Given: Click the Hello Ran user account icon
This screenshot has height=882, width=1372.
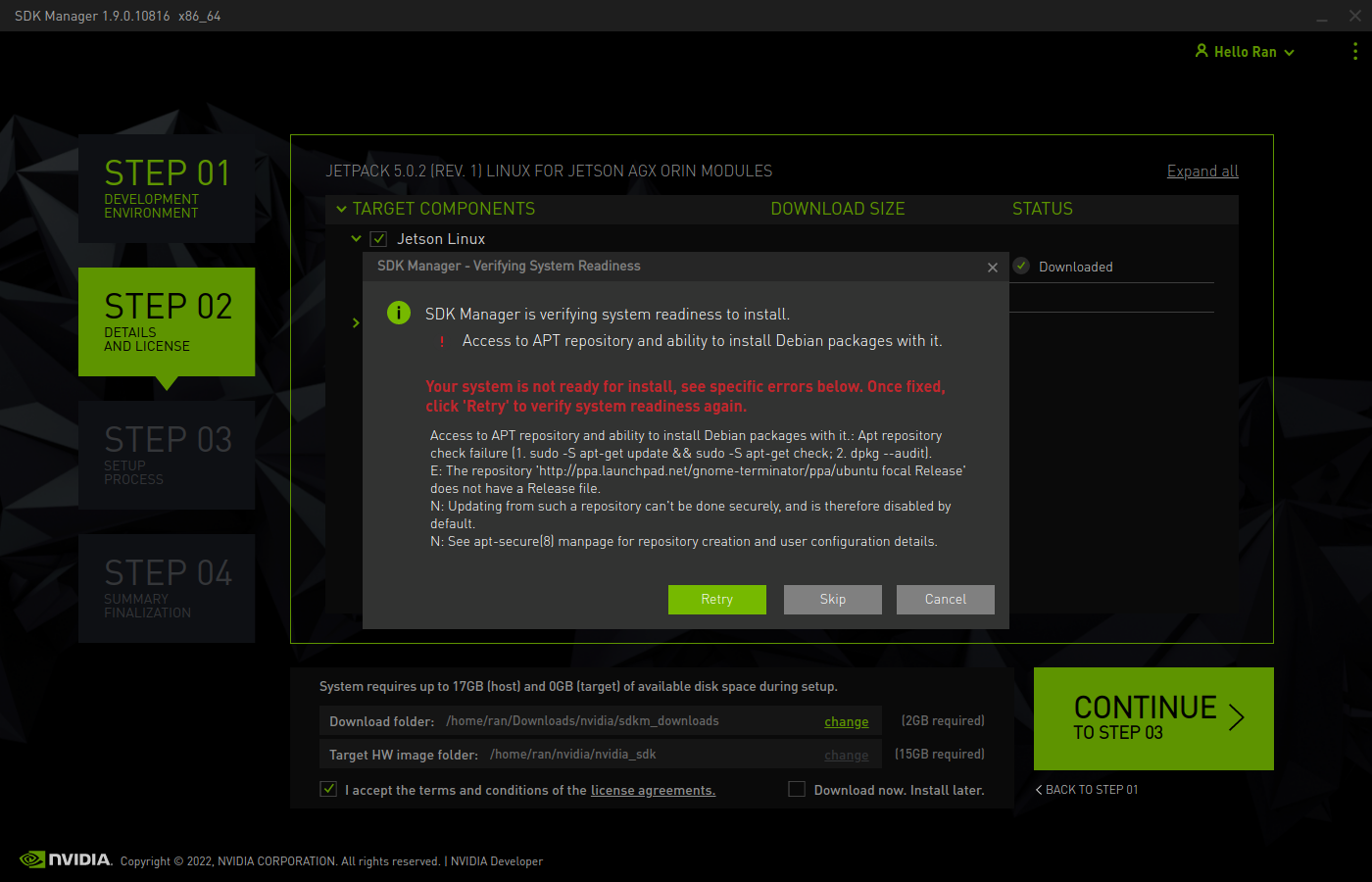Looking at the screenshot, I should point(1201,51).
